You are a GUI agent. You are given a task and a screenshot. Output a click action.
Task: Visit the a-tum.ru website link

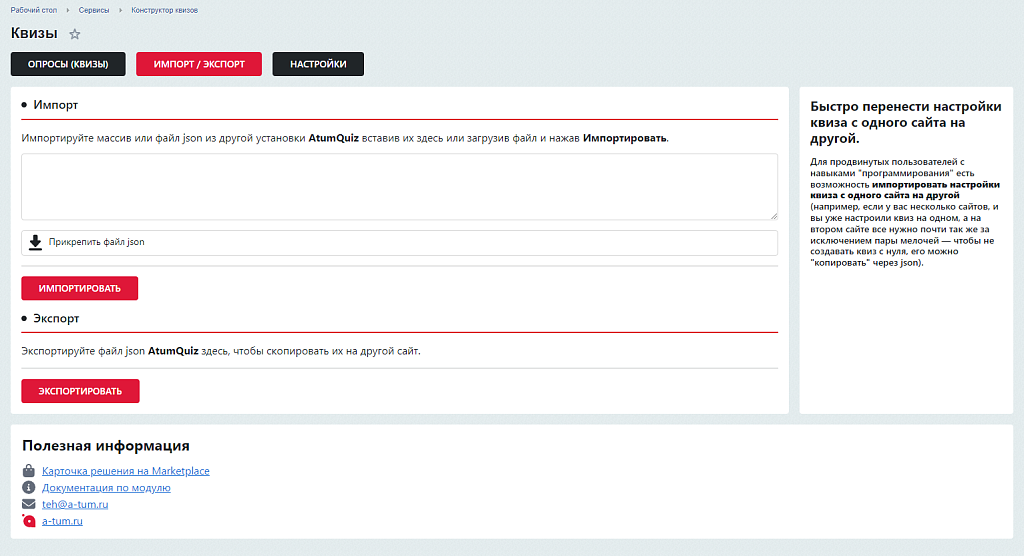62,521
